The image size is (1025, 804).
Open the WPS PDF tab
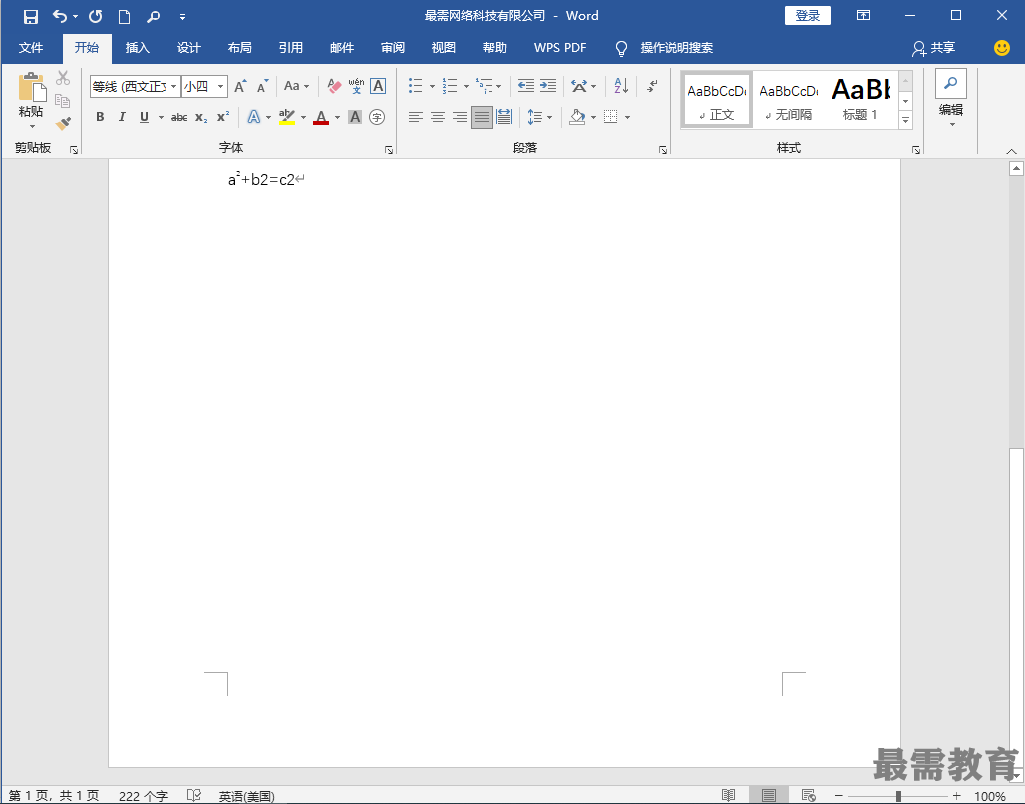click(560, 48)
